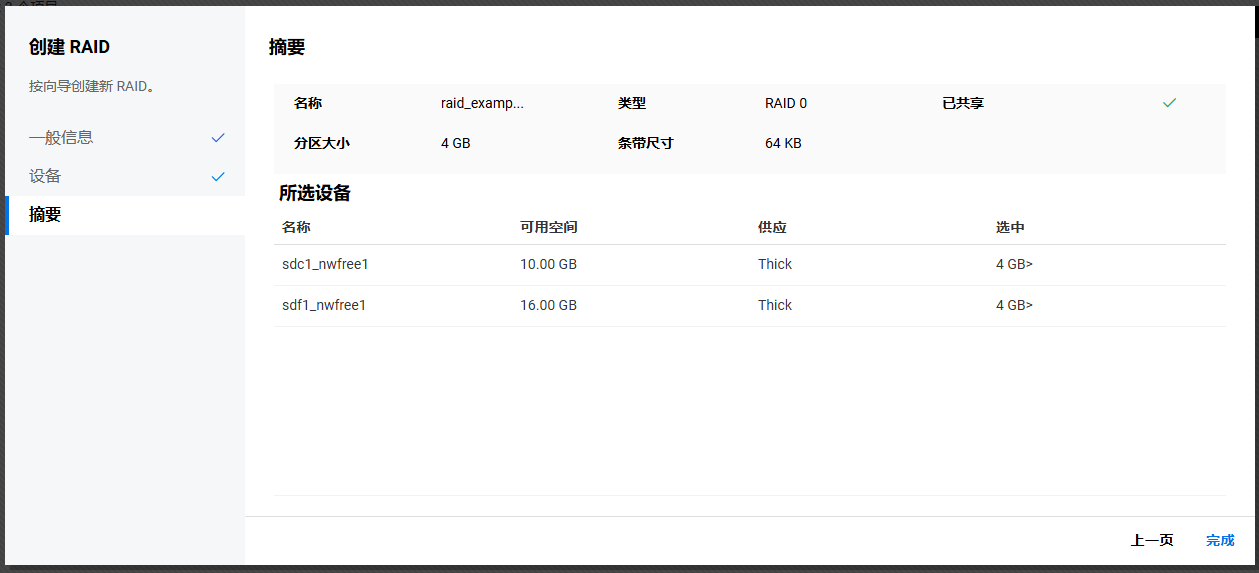Click the 设备 completed checkmark icon
The image size is (1259, 573).
(218, 177)
